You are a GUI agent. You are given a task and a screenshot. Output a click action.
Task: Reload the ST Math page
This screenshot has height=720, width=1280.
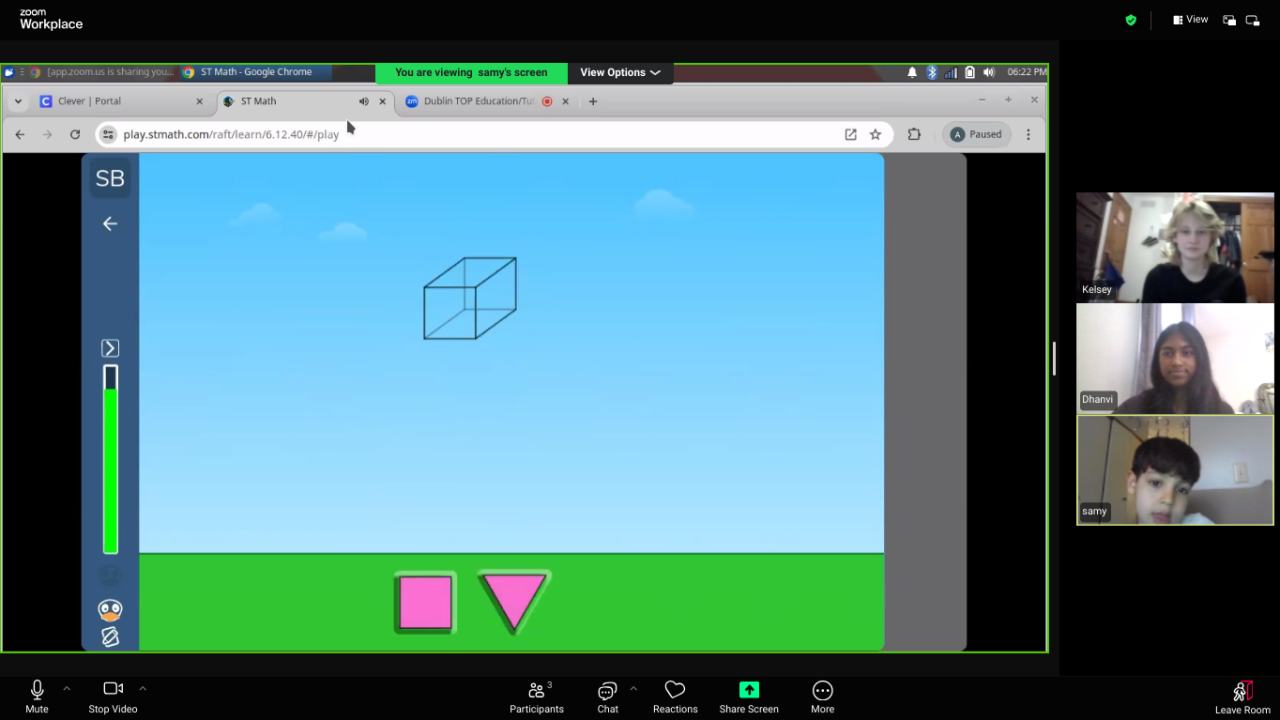pos(75,134)
